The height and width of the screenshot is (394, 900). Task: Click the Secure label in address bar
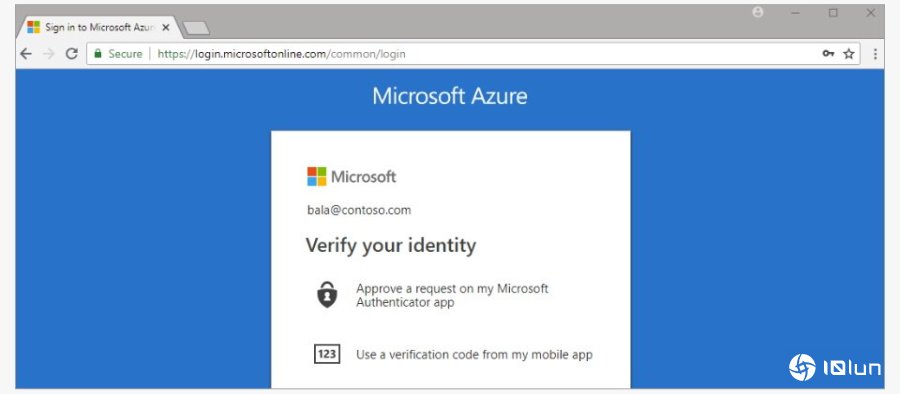click(125, 54)
